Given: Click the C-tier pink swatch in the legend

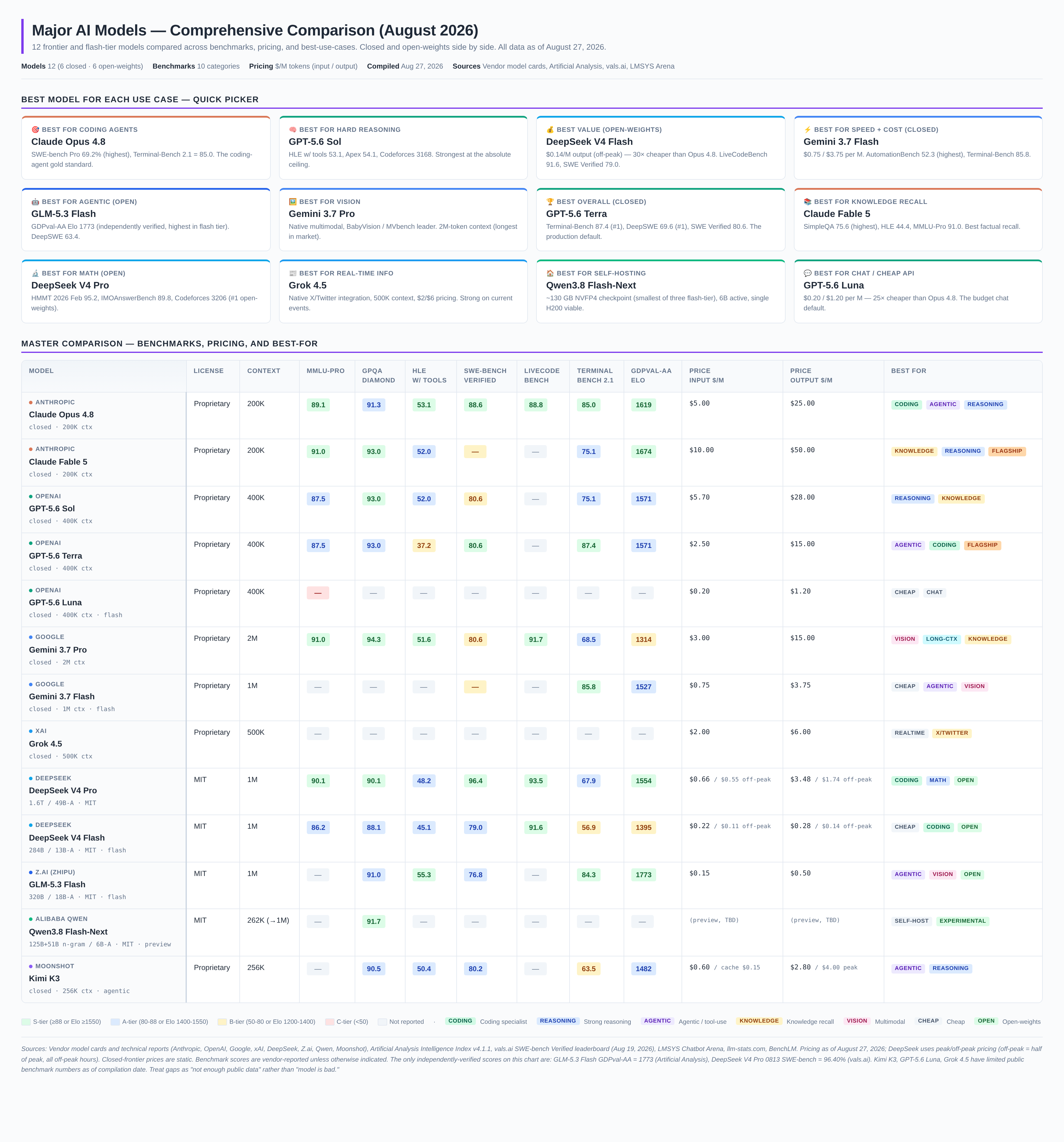Looking at the screenshot, I should pyautogui.click(x=330, y=1022).
